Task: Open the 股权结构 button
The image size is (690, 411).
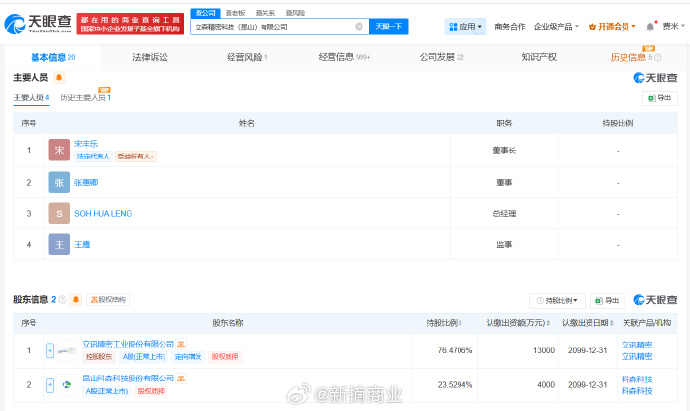Action: (x=108, y=300)
